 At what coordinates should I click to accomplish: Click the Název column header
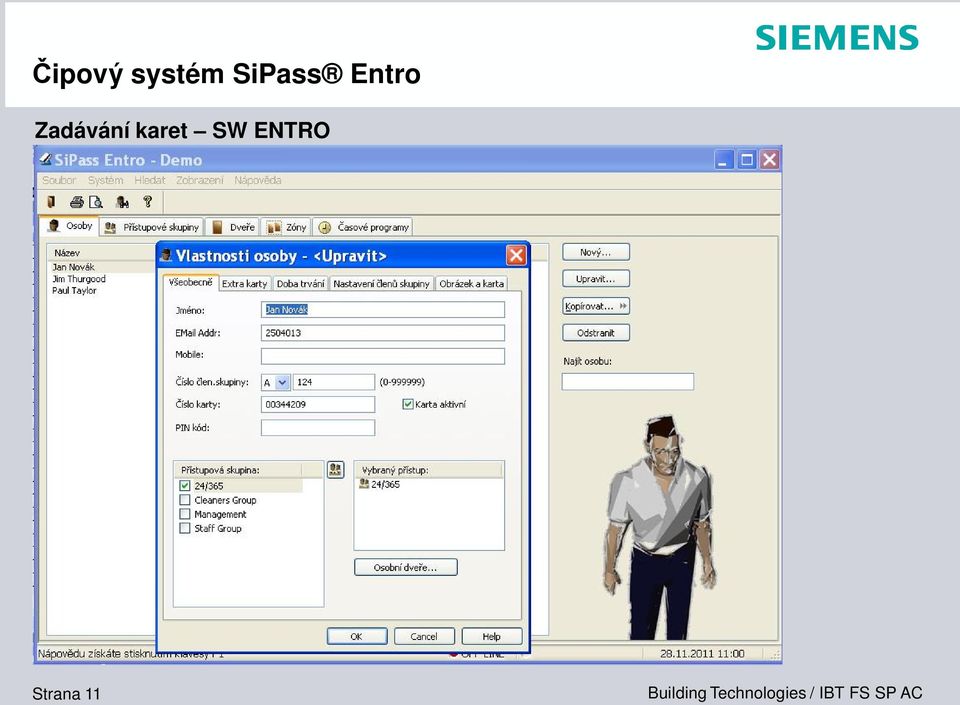(67, 253)
